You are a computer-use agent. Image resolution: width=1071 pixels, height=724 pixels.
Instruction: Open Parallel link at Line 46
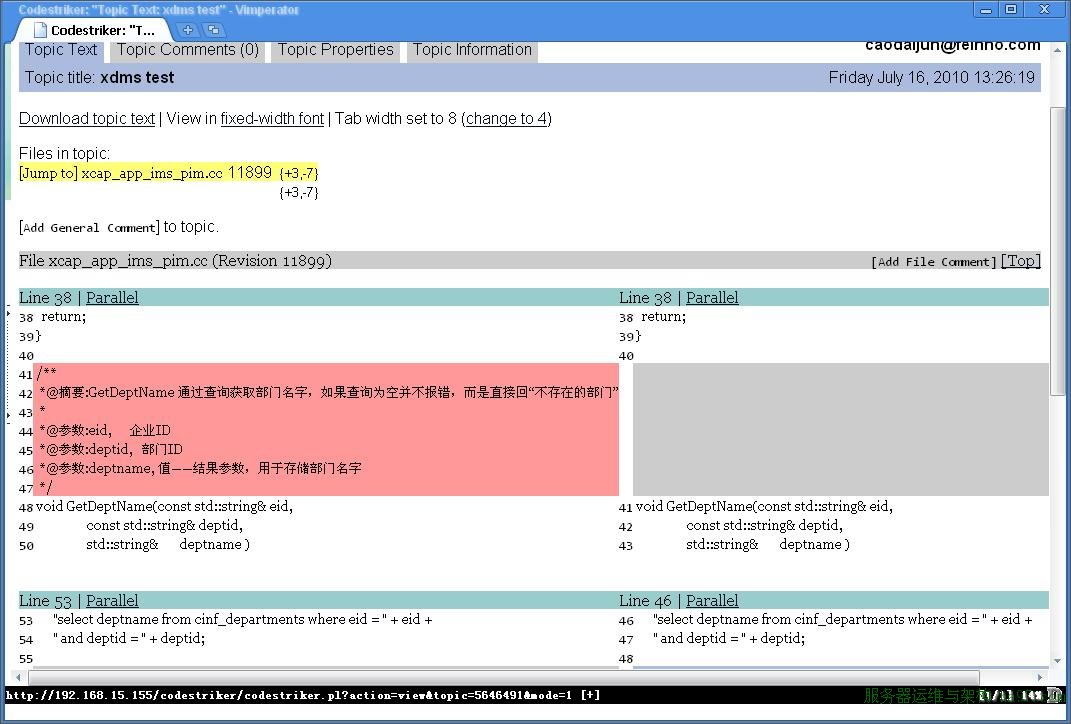[x=712, y=600]
